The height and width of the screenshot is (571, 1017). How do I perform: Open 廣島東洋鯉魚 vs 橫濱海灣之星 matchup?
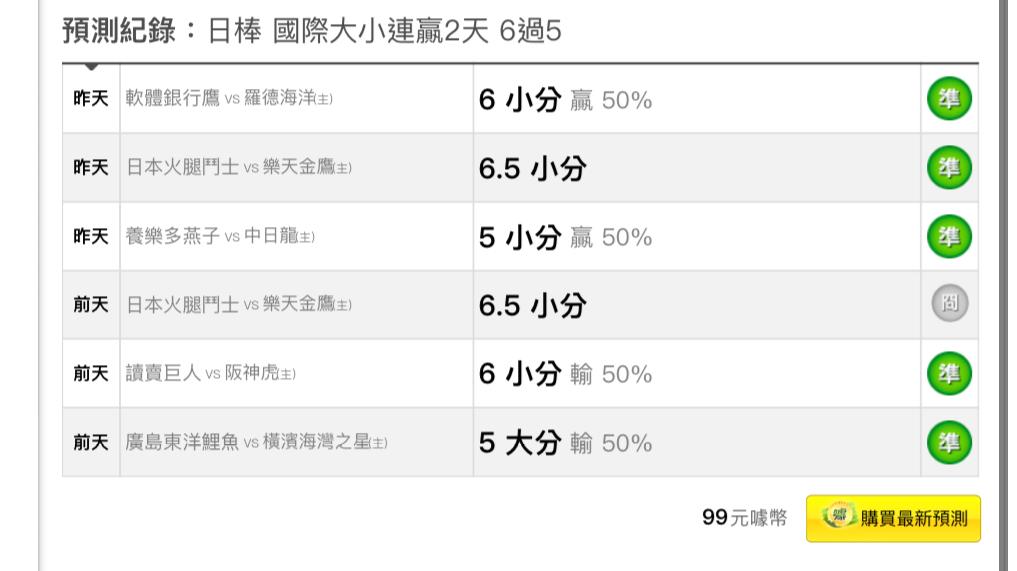(256, 443)
